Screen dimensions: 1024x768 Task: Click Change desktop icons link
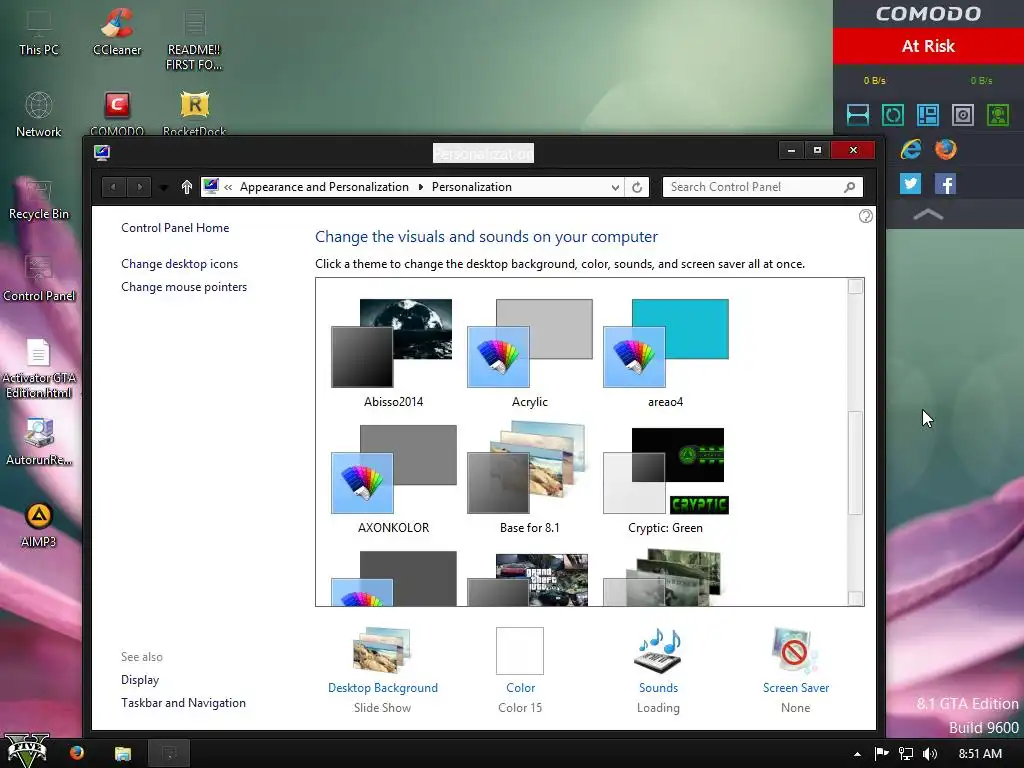pos(180,264)
